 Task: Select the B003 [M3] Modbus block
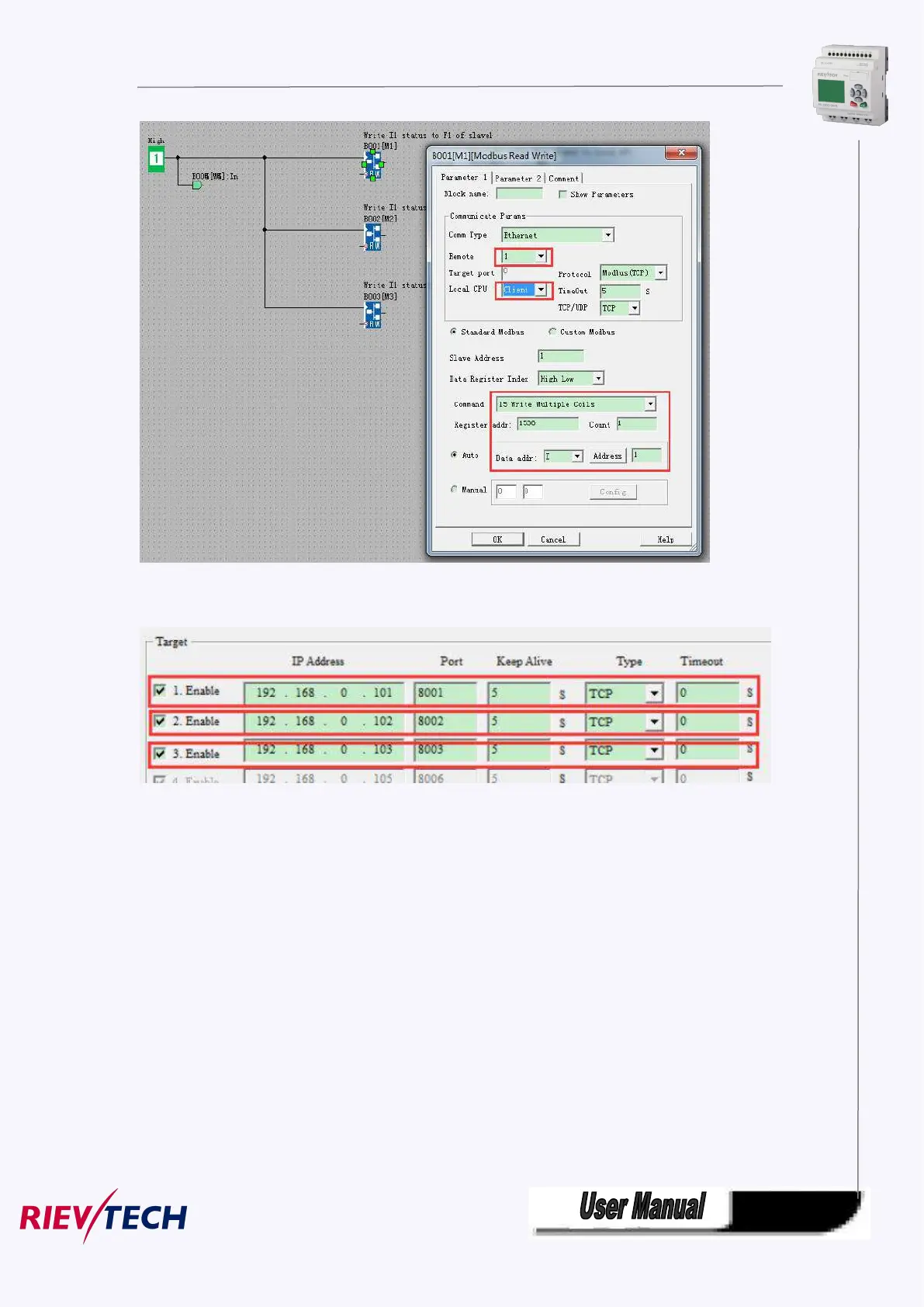(x=373, y=315)
